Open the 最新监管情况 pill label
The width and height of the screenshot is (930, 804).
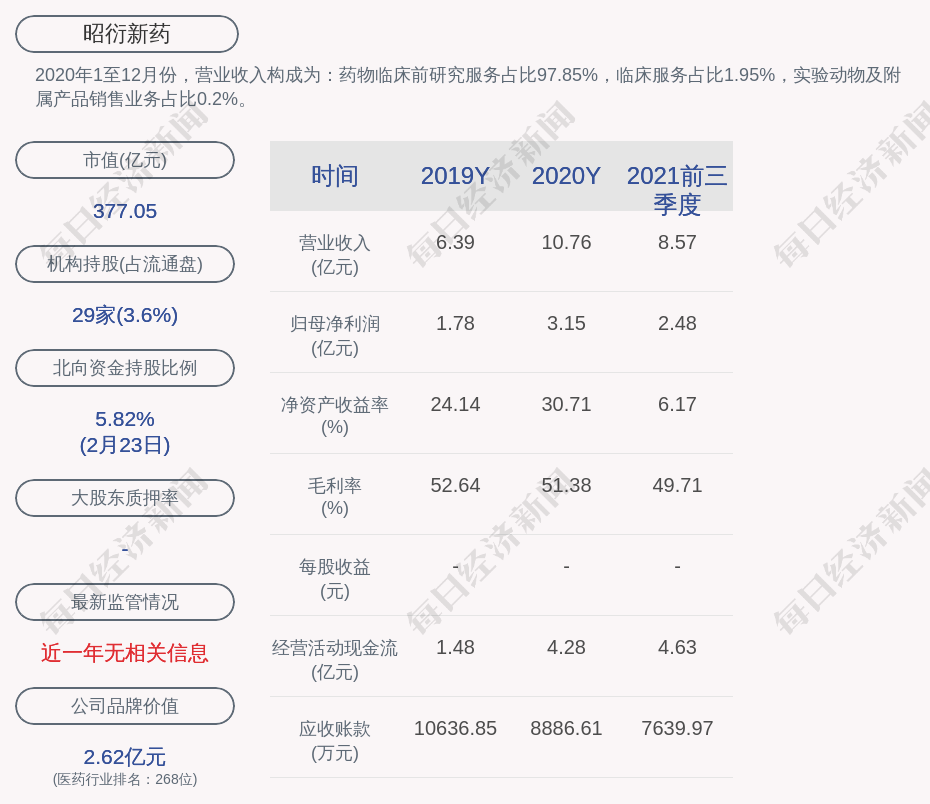click(x=125, y=602)
